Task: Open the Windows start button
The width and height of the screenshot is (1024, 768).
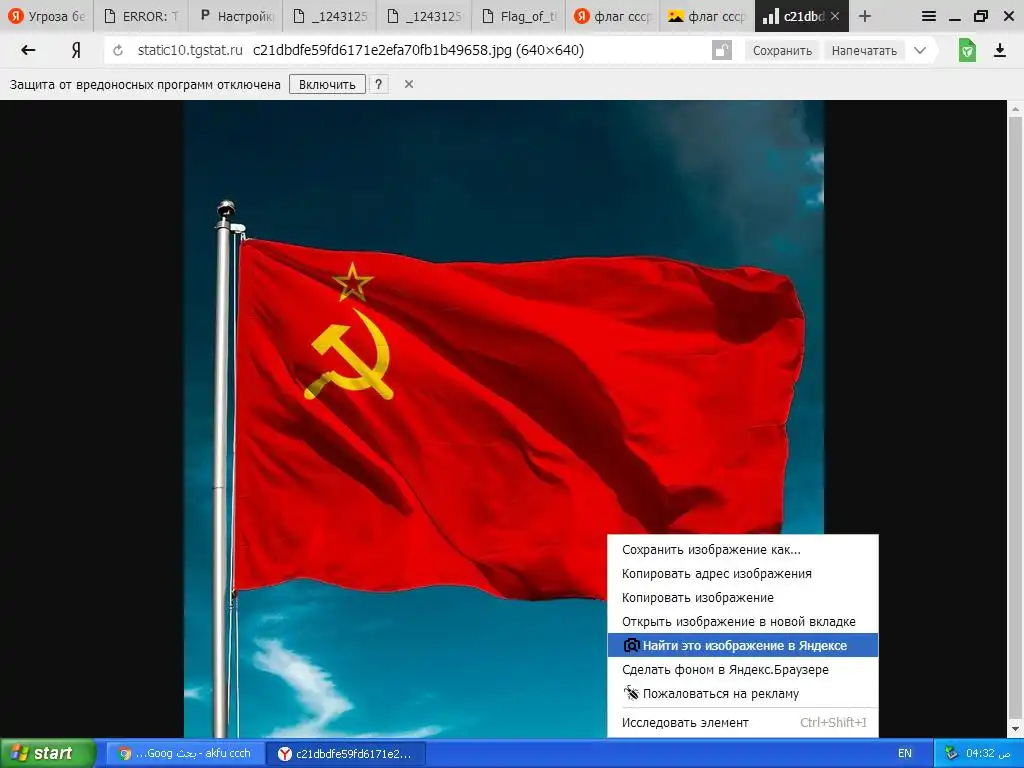Action: click(47, 754)
